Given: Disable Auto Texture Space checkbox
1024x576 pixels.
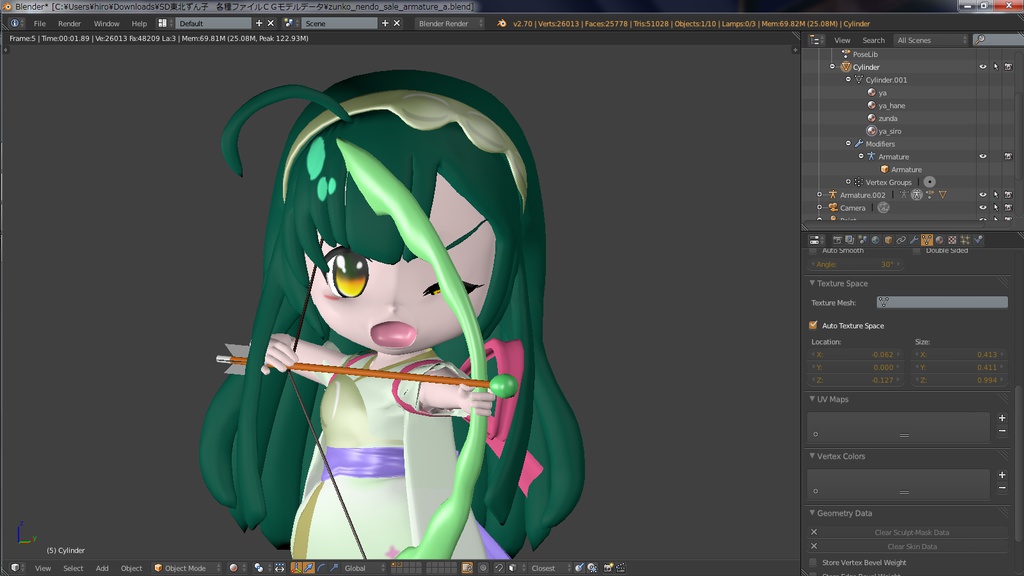Looking at the screenshot, I should click(812, 325).
